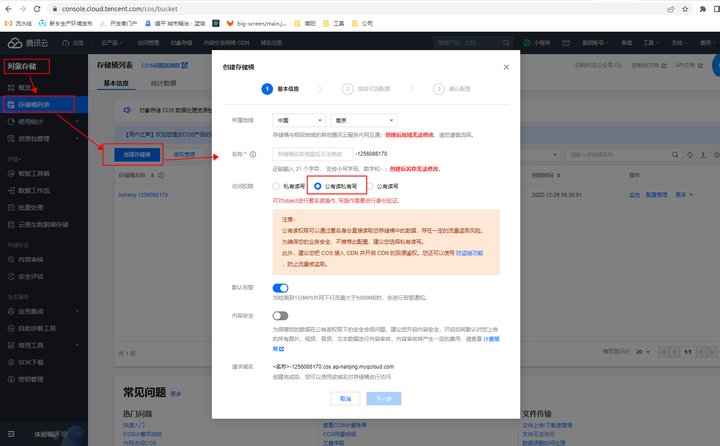This screenshot has width=720, height=446.
Task: Click the security assessment (安全评估) icon
Action: click(11, 277)
